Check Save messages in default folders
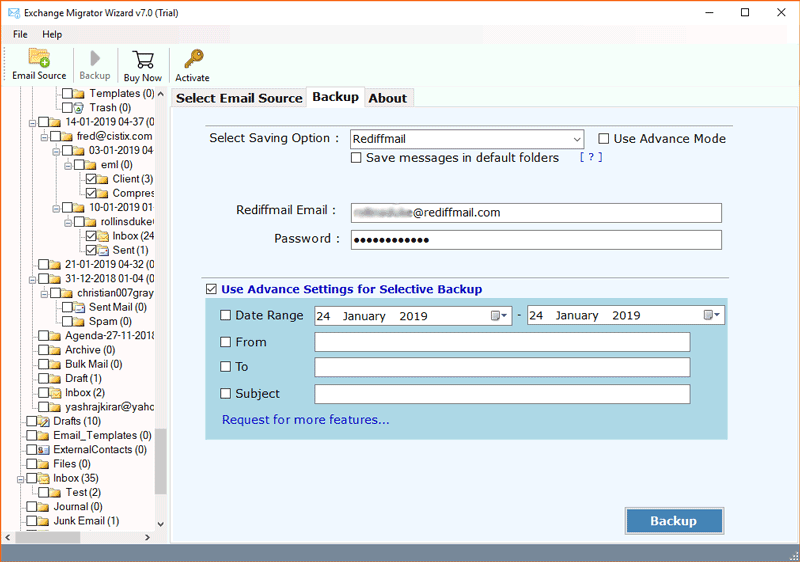The image size is (800, 562). 356,158
